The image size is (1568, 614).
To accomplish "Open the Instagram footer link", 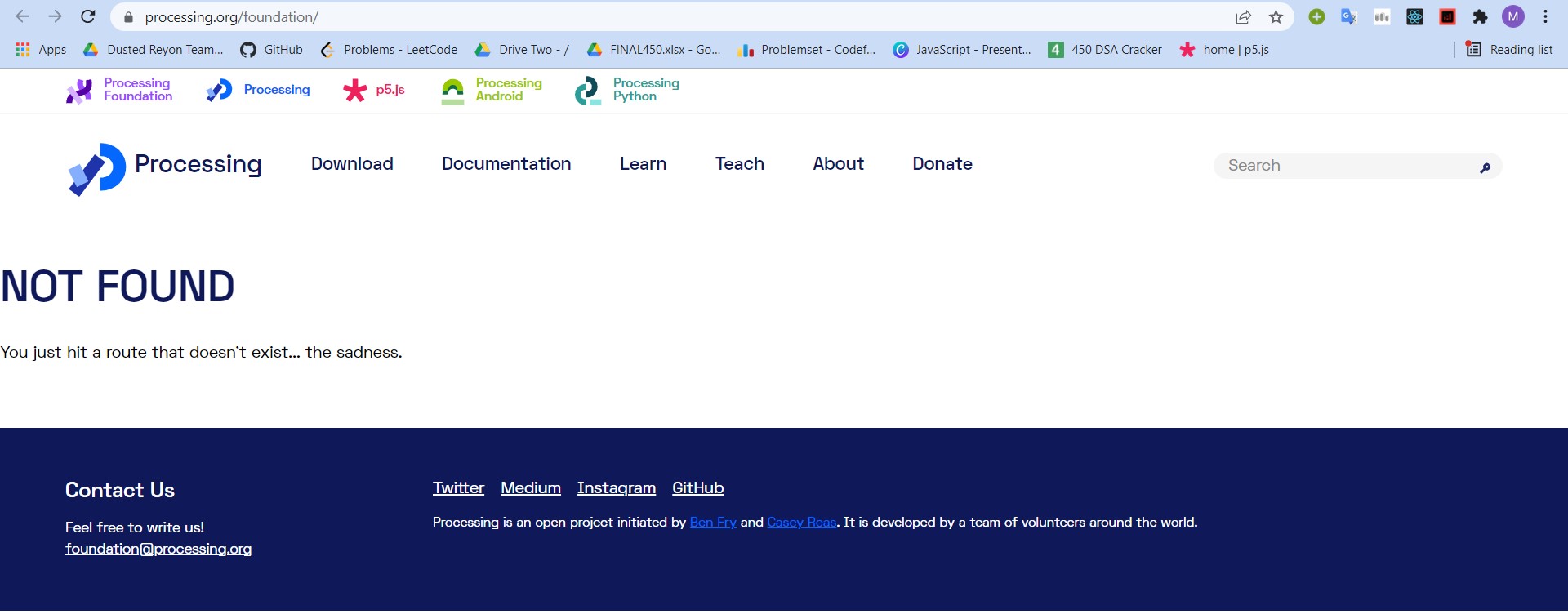I will [x=617, y=488].
